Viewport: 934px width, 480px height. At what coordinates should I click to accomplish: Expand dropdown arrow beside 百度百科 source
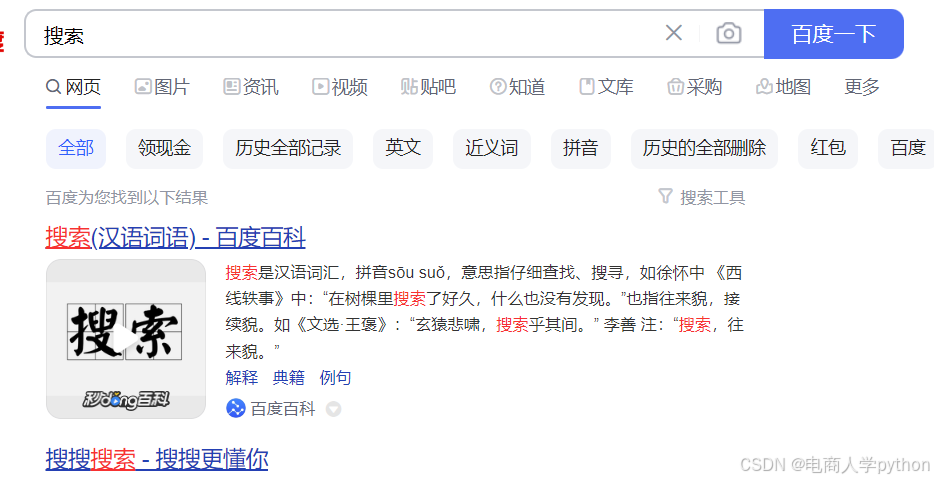[x=334, y=409]
